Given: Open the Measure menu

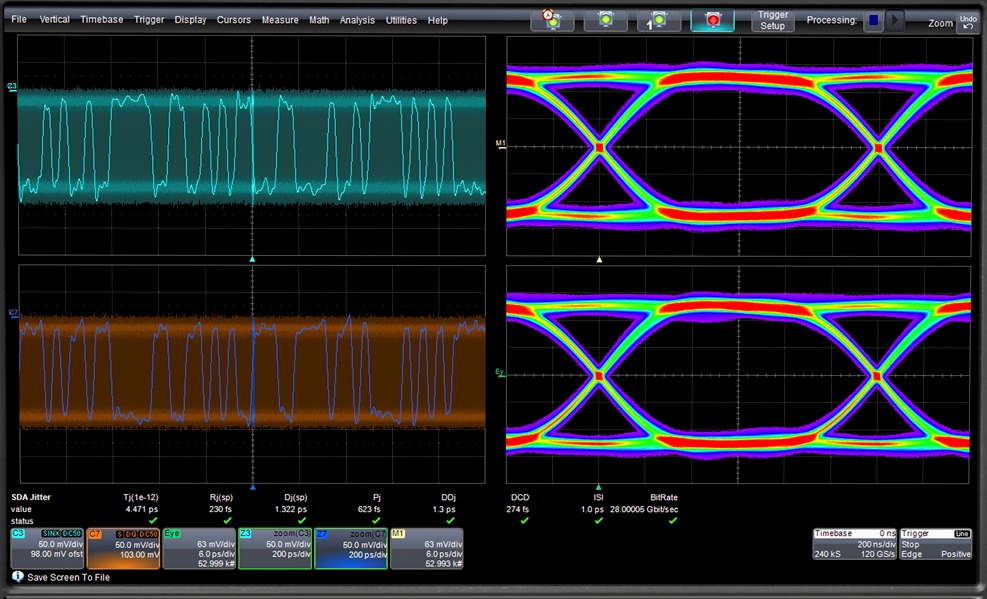Looking at the screenshot, I should pos(280,20).
